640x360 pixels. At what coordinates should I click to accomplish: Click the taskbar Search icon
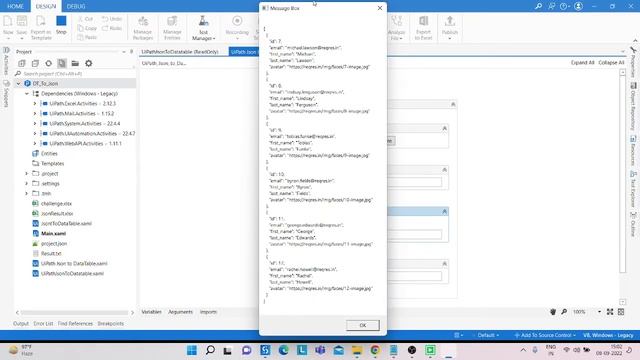(210, 350)
